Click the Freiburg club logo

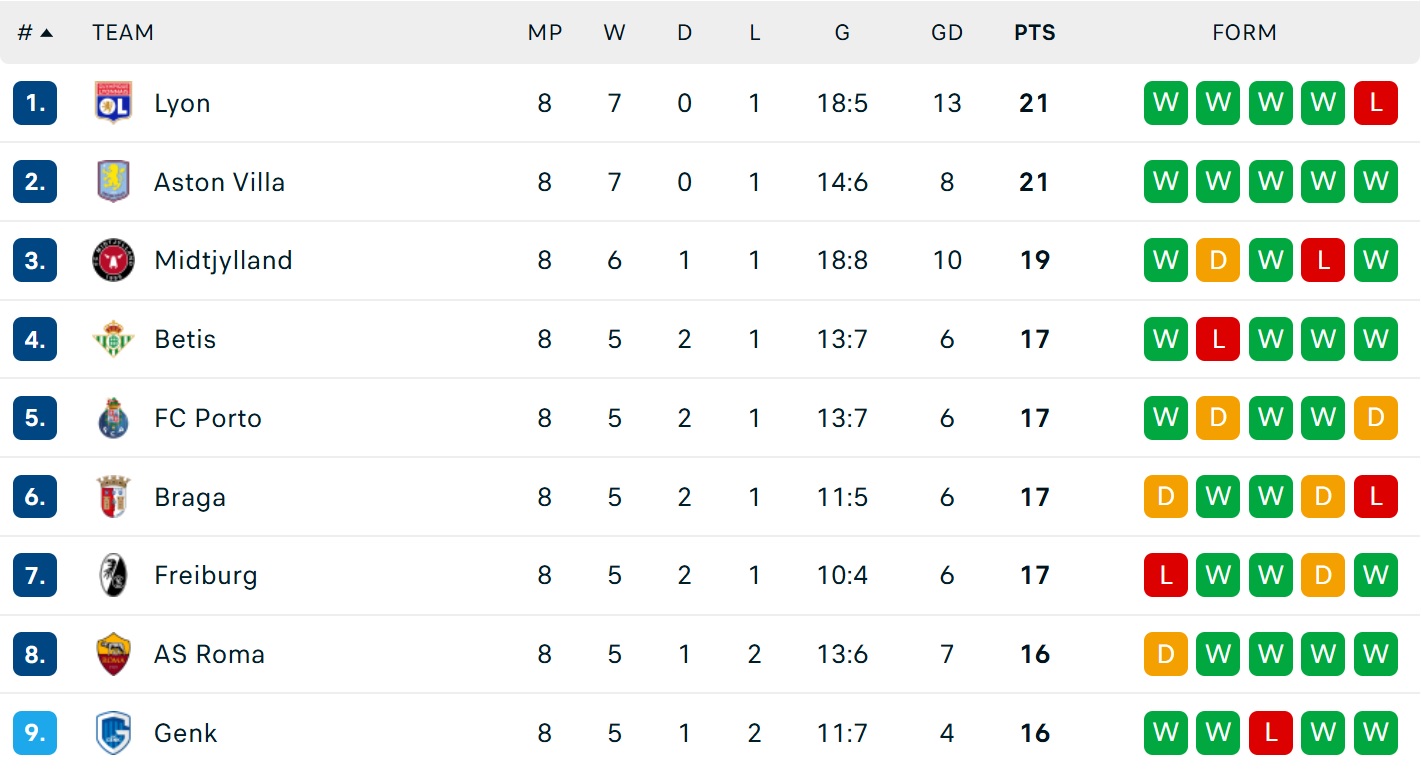[113, 576]
